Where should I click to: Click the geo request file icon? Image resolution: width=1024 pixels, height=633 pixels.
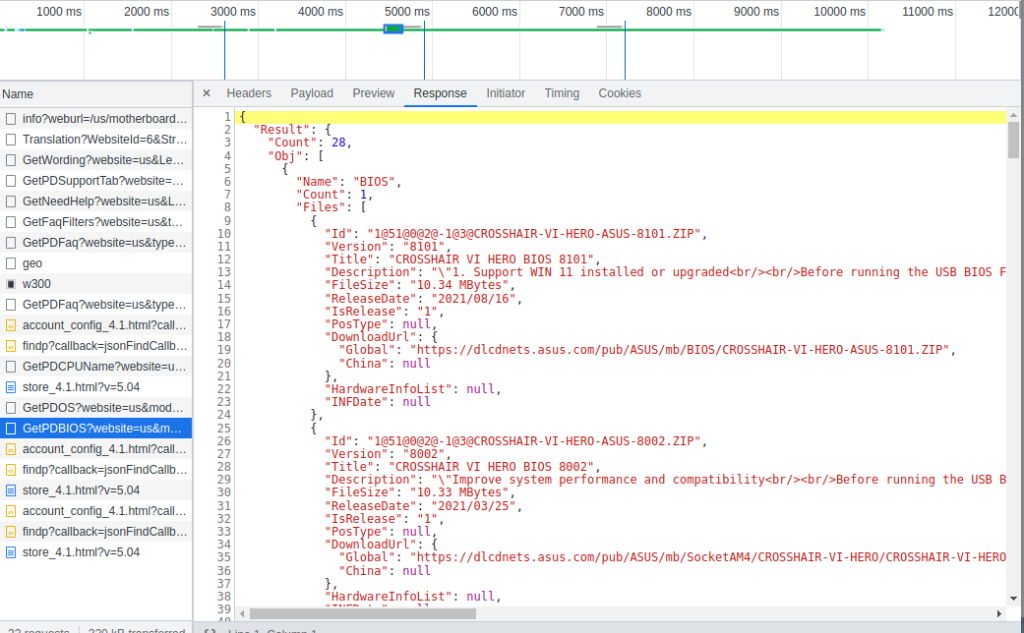pyautogui.click(x=11, y=263)
